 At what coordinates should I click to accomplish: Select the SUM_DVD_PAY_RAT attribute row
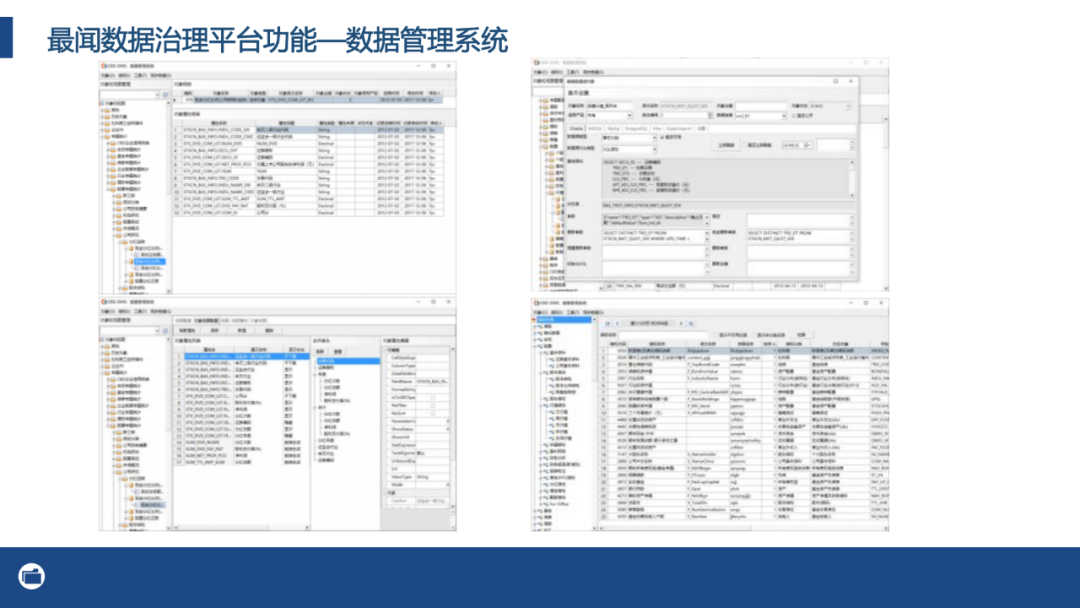pyautogui.click(x=241, y=449)
